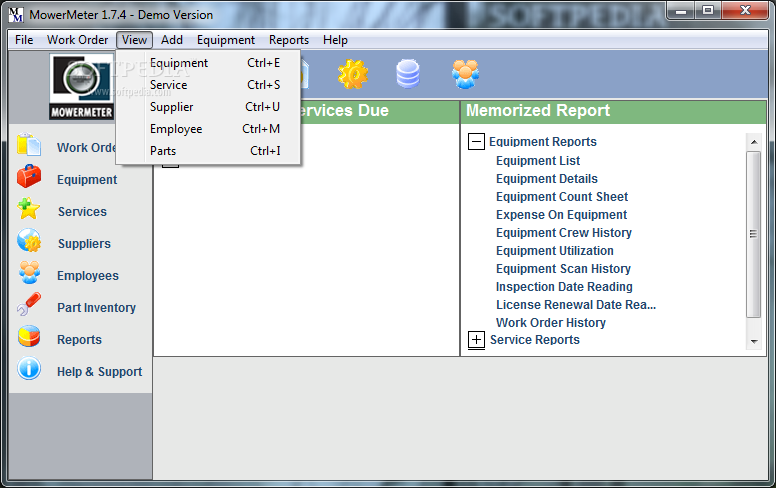Select Equipment Details report
Viewport: 776px width, 488px height.
(547, 179)
